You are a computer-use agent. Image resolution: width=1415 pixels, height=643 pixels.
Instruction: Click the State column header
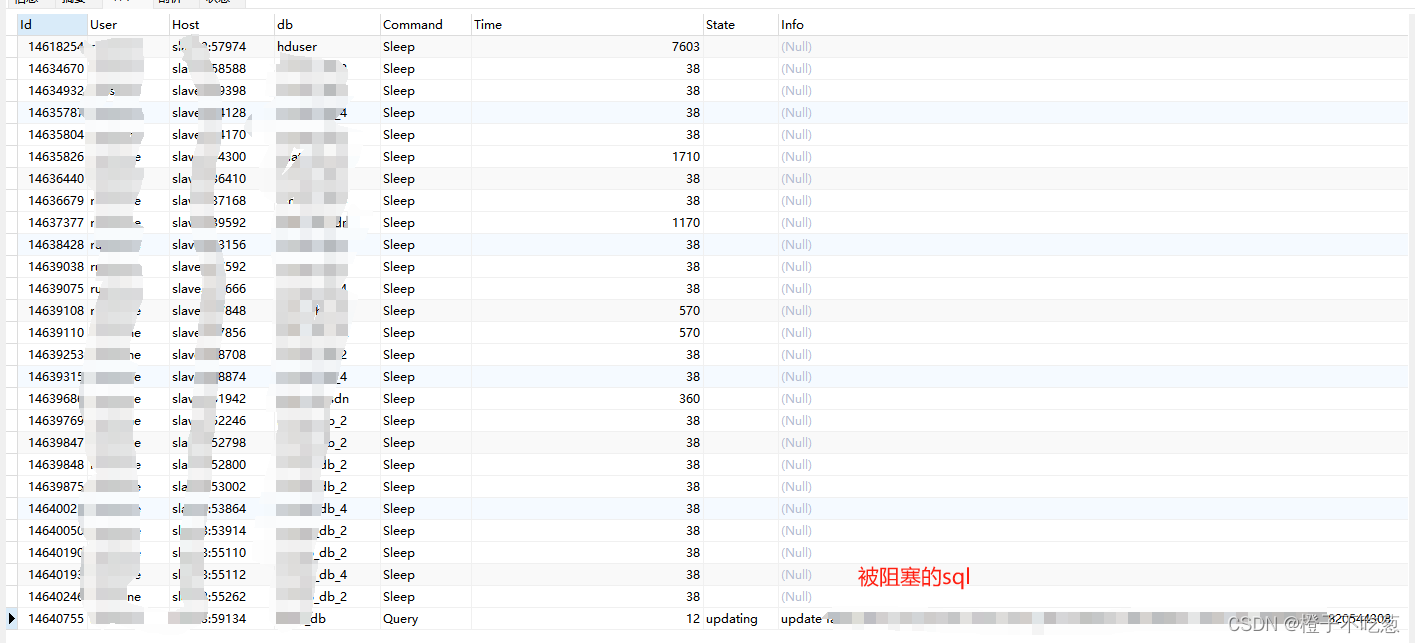coord(740,24)
